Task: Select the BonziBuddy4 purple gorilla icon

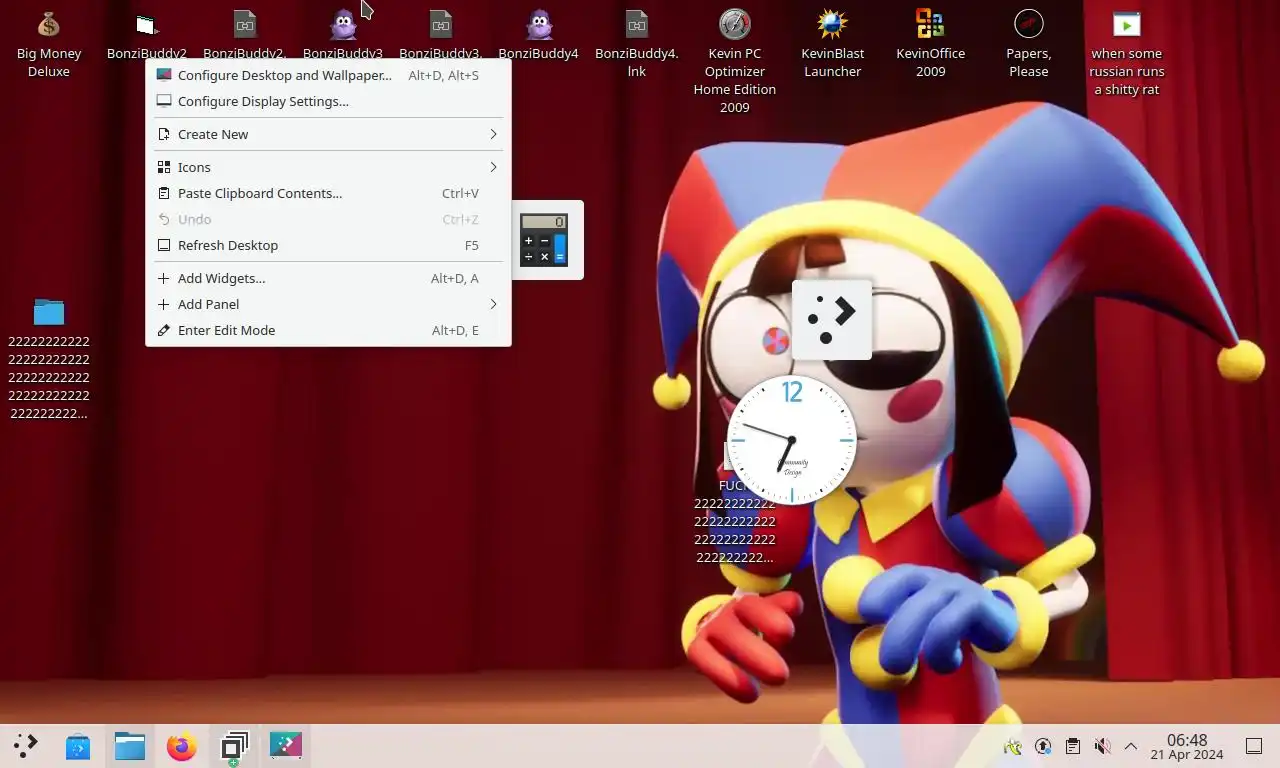Action: (539, 24)
